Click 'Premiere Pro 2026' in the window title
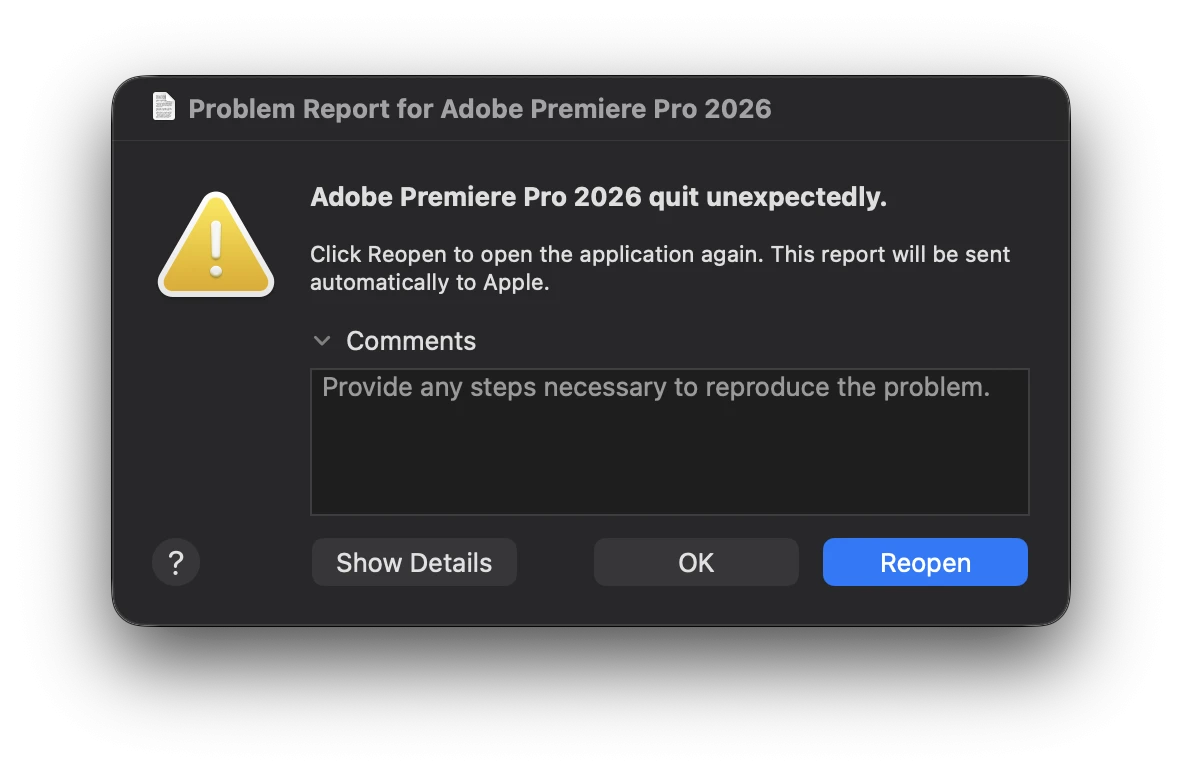The width and height of the screenshot is (1182, 774). (x=651, y=109)
